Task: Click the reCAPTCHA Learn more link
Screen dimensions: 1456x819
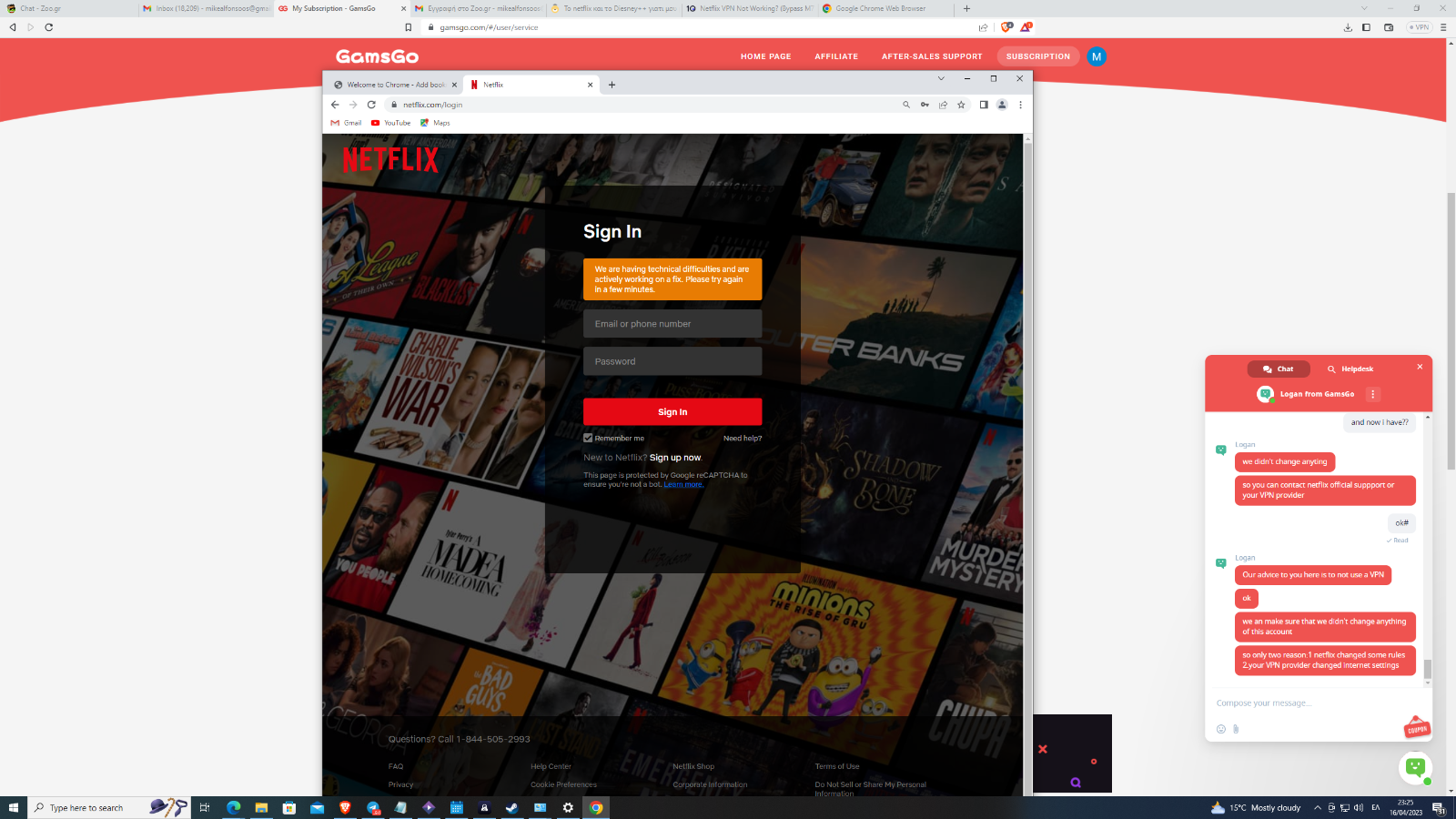Action: pyautogui.click(x=683, y=484)
